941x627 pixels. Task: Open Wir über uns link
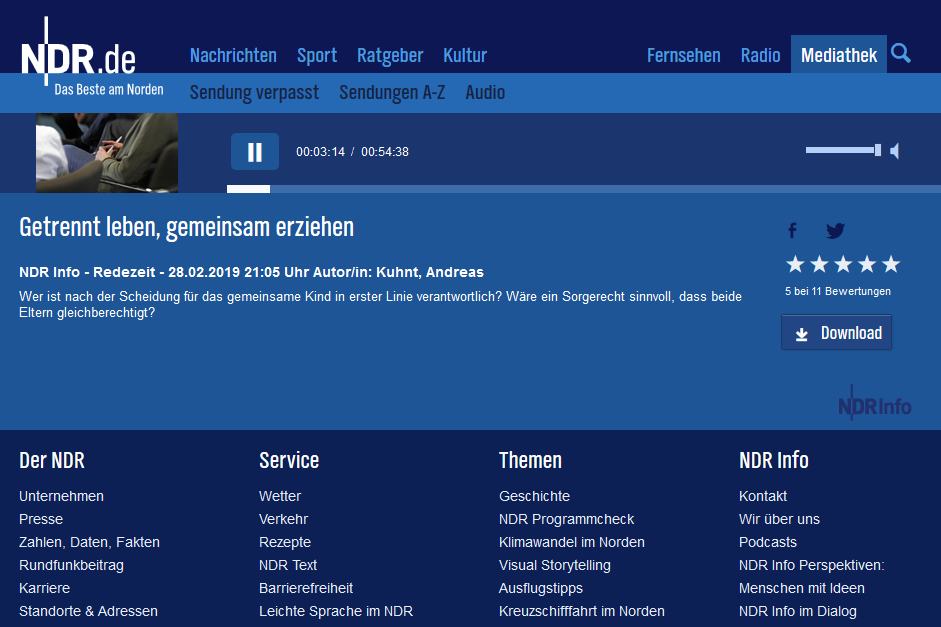click(780, 519)
